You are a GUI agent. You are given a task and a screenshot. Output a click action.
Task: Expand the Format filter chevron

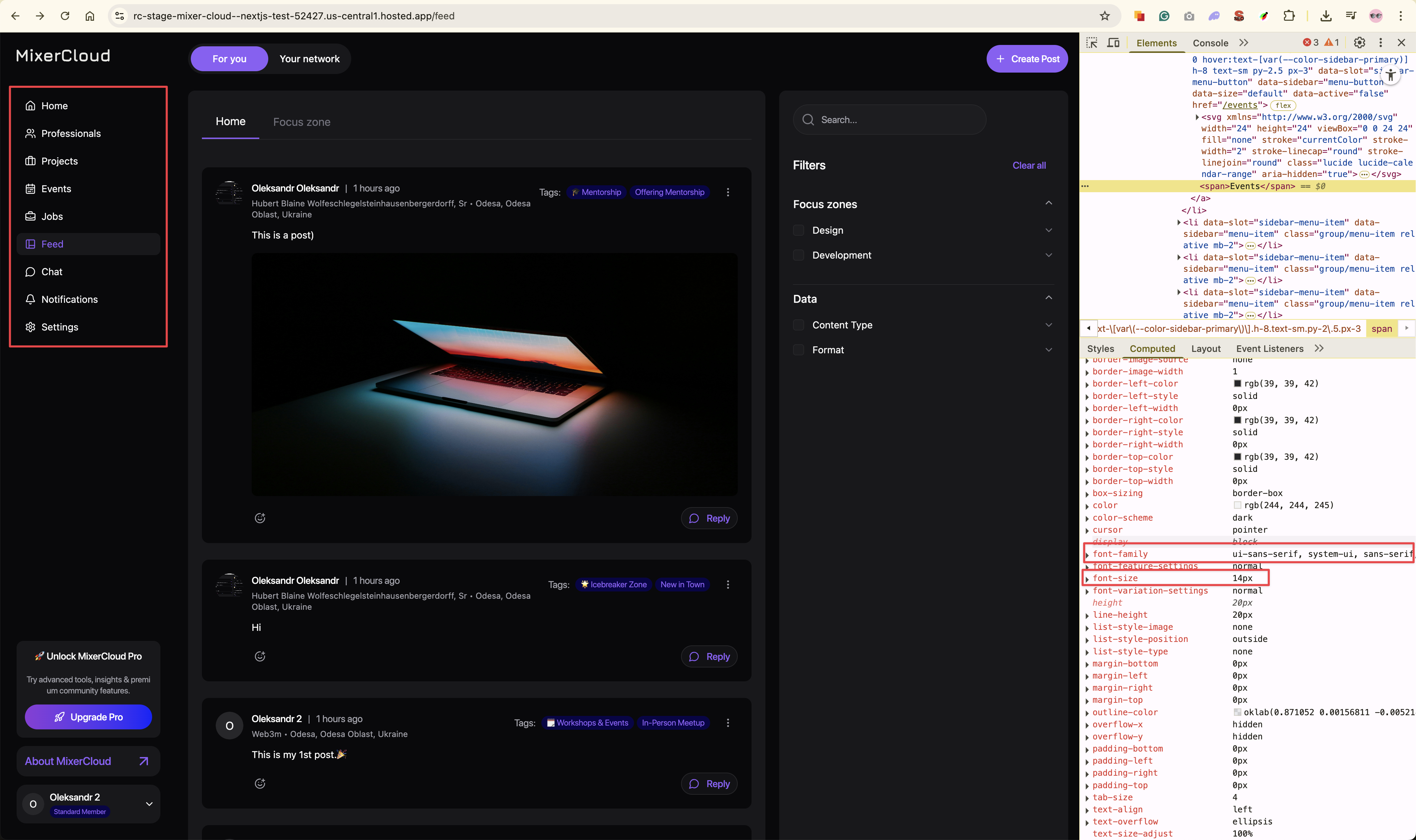tap(1049, 350)
